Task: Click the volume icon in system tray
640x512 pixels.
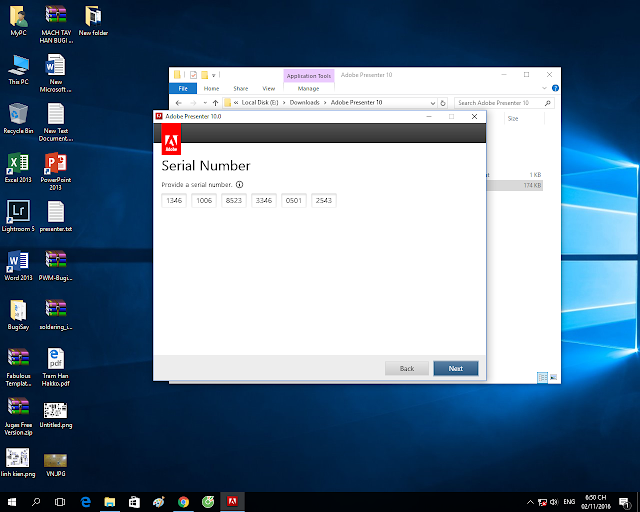Action: coord(554,502)
